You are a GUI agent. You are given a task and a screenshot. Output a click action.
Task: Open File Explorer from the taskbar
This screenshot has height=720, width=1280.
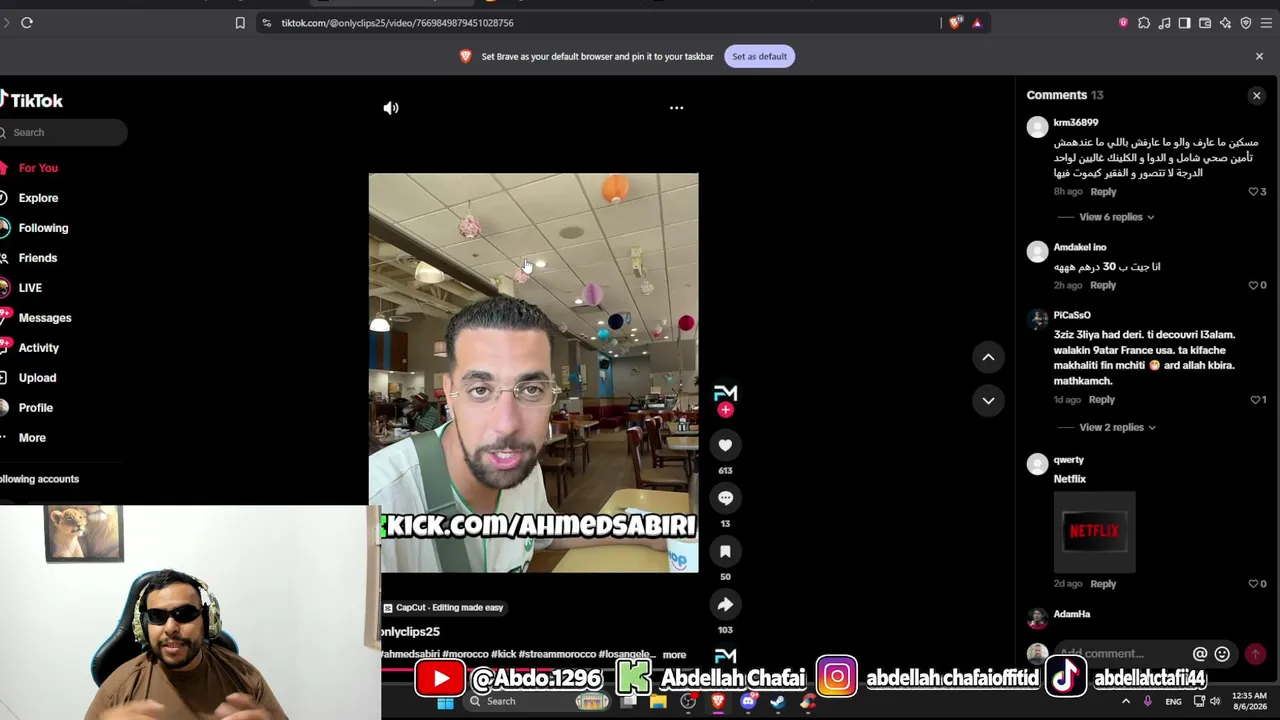658,702
